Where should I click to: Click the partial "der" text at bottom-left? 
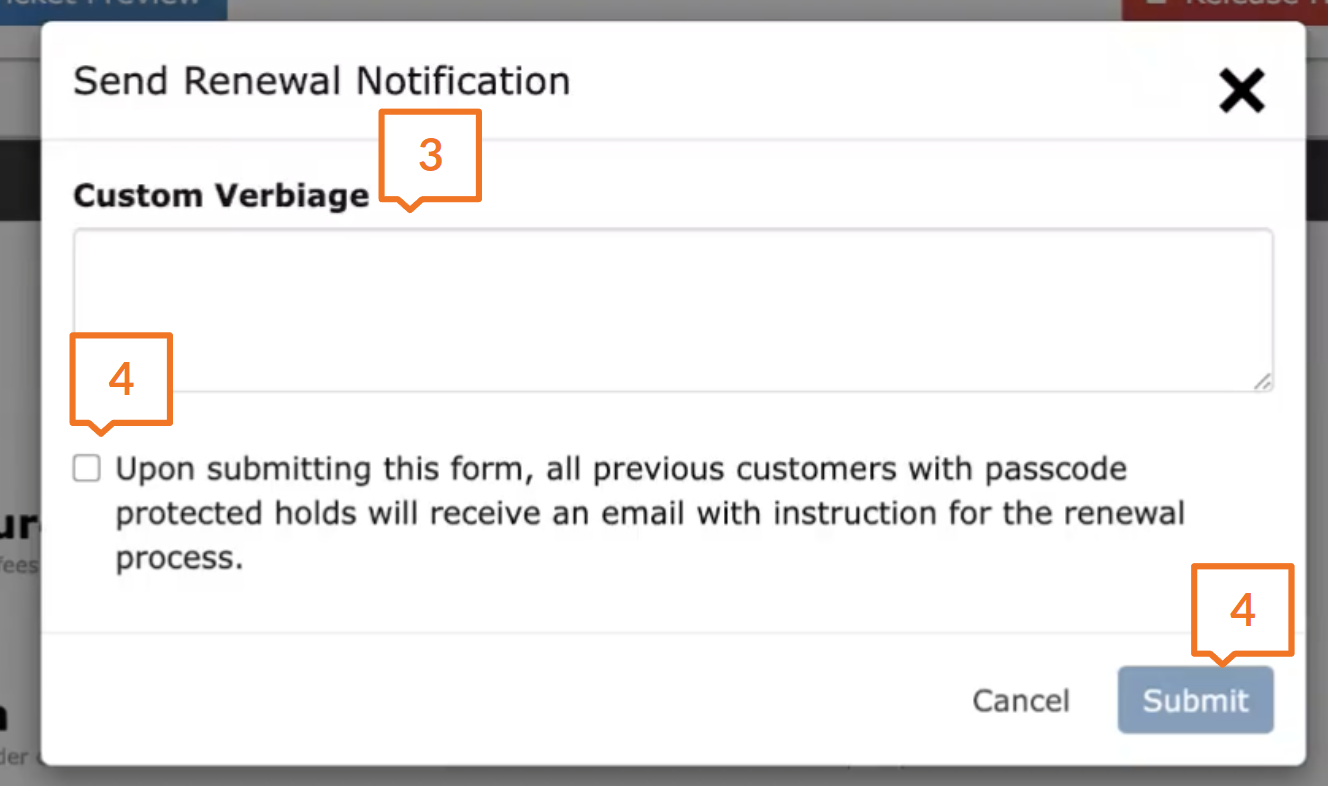20,756
